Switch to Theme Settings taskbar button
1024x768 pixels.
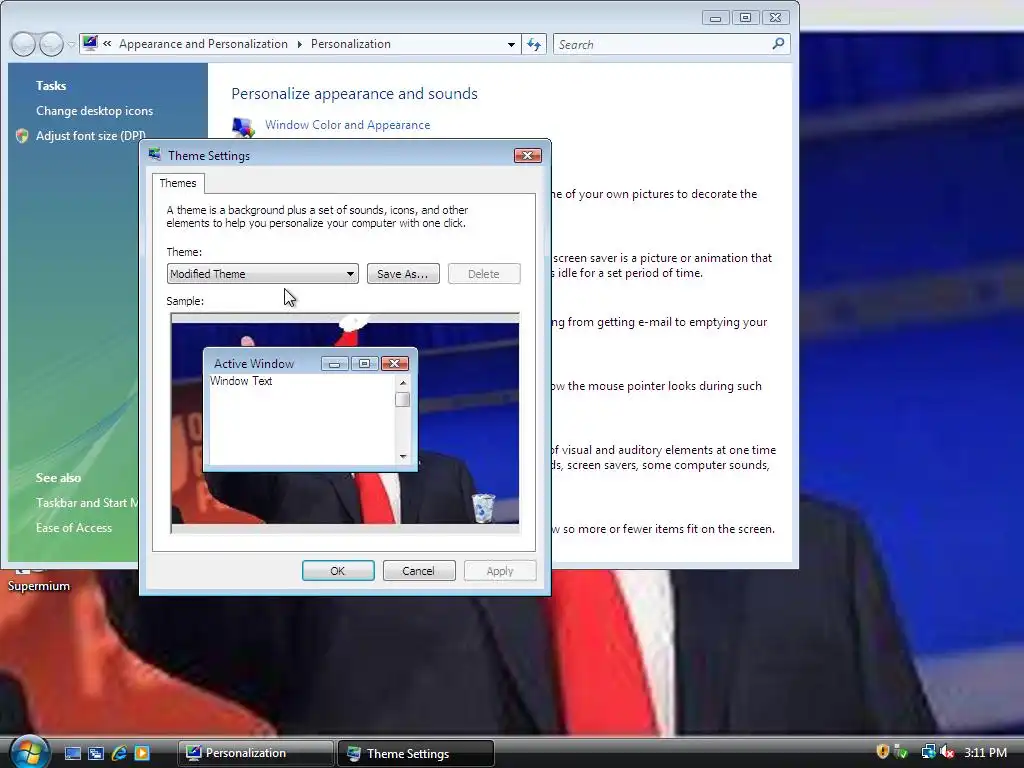415,754
